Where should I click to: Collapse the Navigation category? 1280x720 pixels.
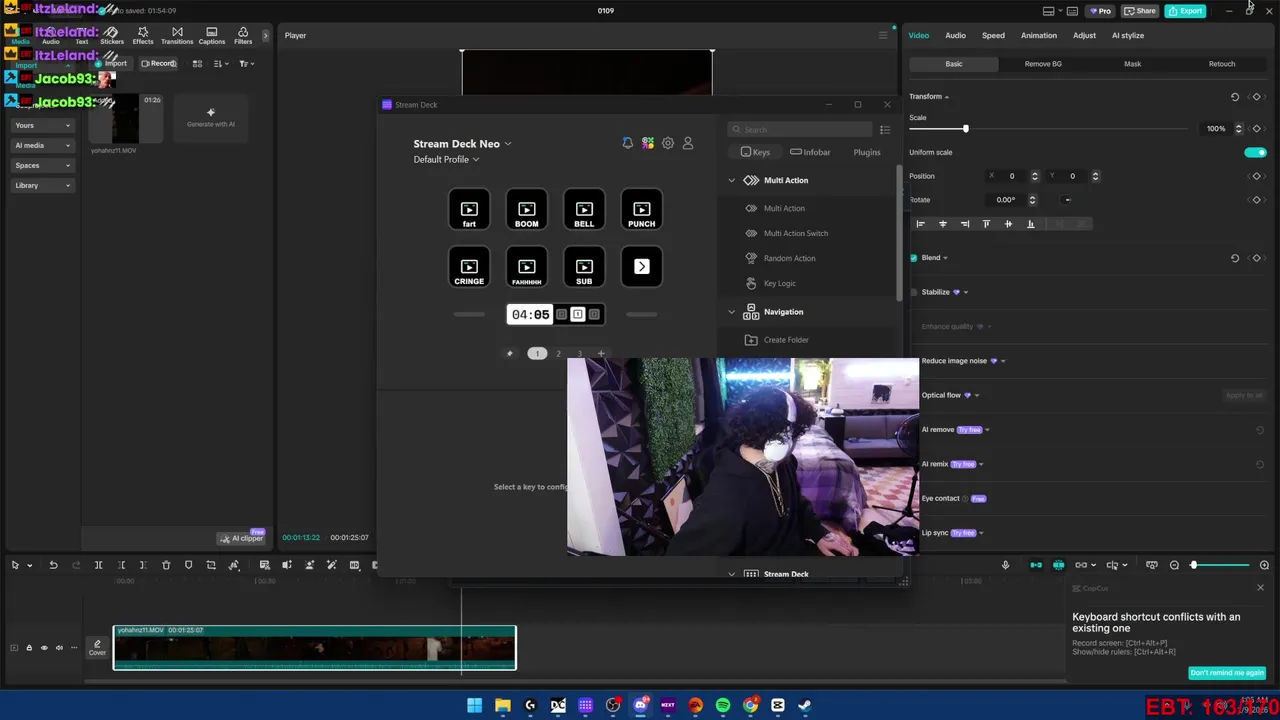click(731, 312)
